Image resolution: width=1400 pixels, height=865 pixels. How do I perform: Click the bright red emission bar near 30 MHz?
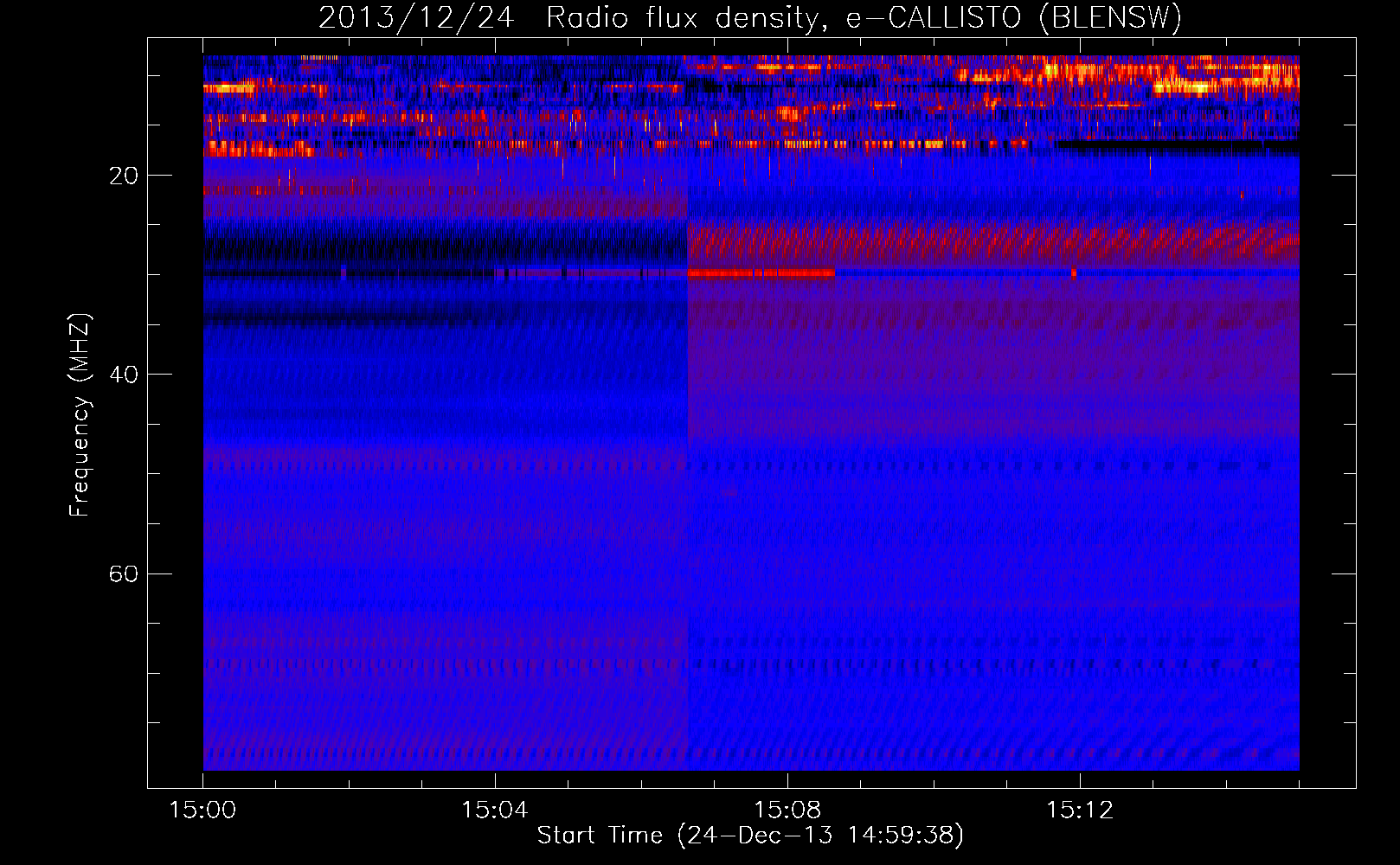[761, 273]
